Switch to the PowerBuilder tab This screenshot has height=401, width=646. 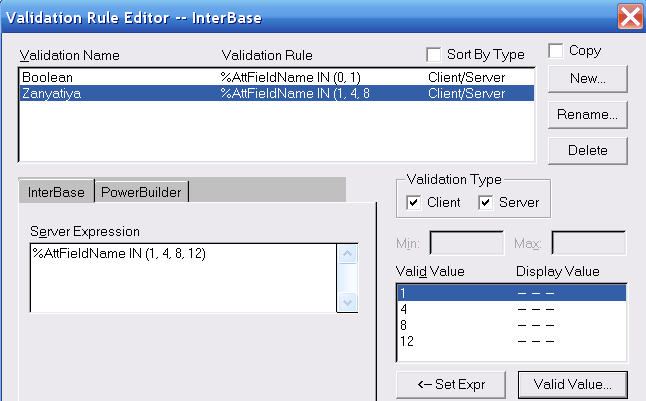pyautogui.click(x=141, y=192)
